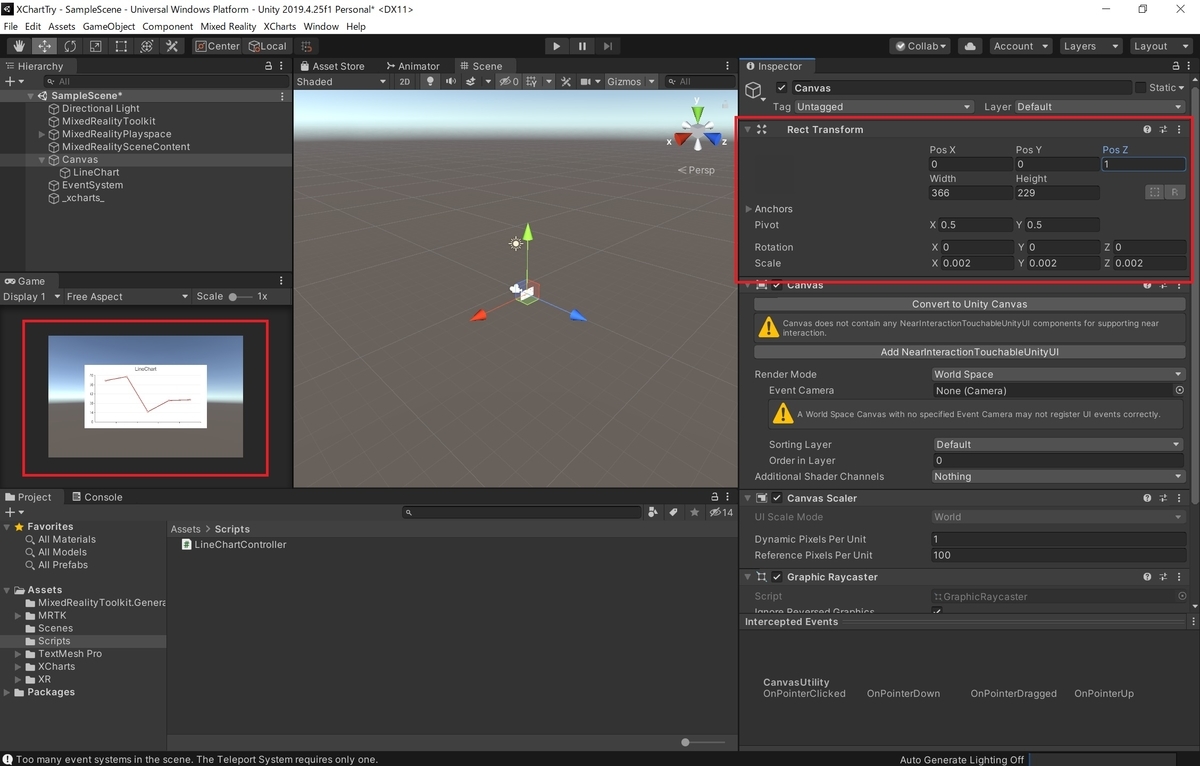1200x766 pixels.
Task: Click the Pos Z input field
Action: 1143,163
